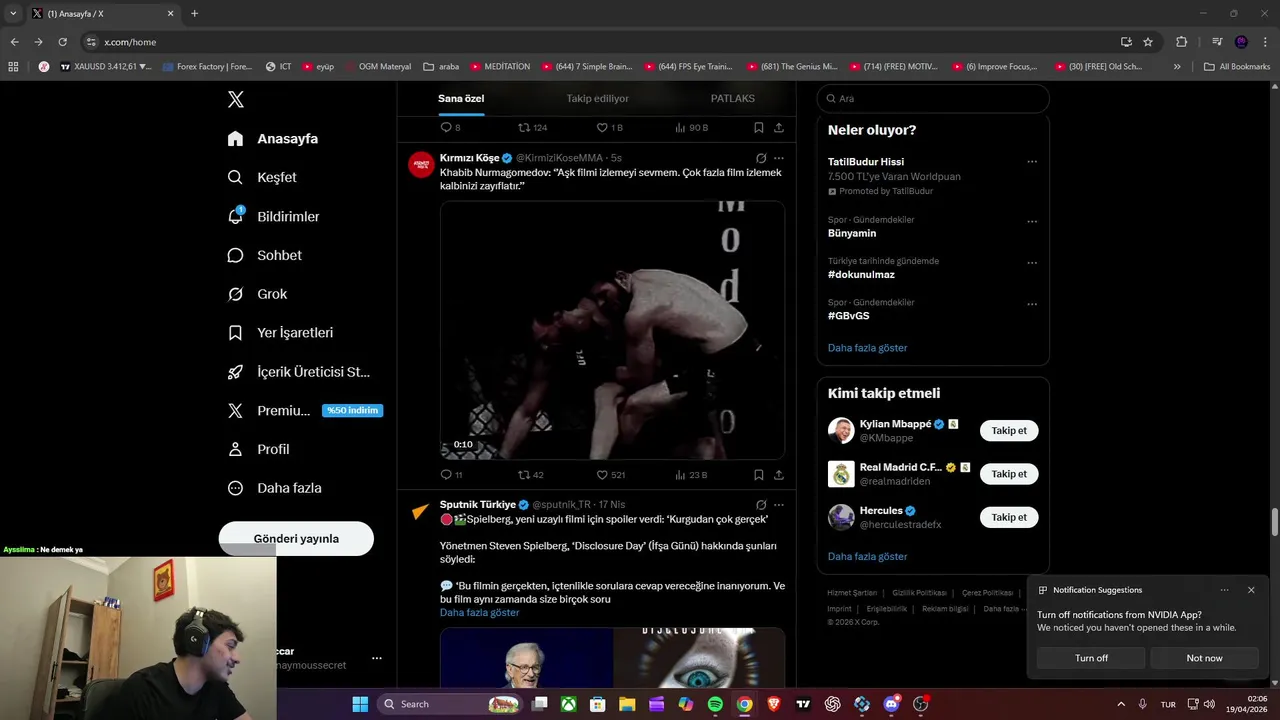Switch to Sana özel tab
This screenshot has width=1280, height=720.
[461, 98]
